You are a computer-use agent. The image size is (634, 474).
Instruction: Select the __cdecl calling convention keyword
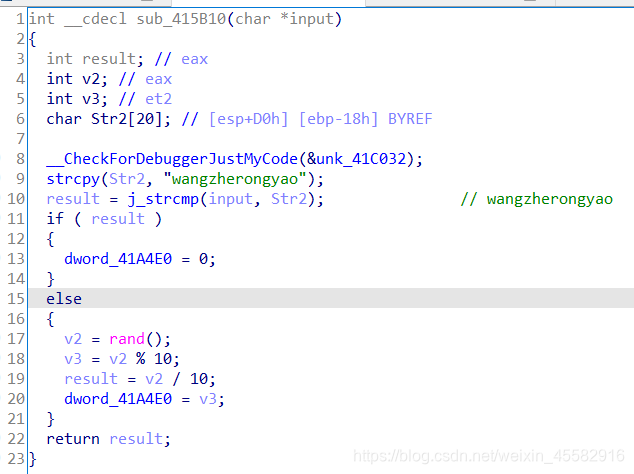tap(95, 19)
